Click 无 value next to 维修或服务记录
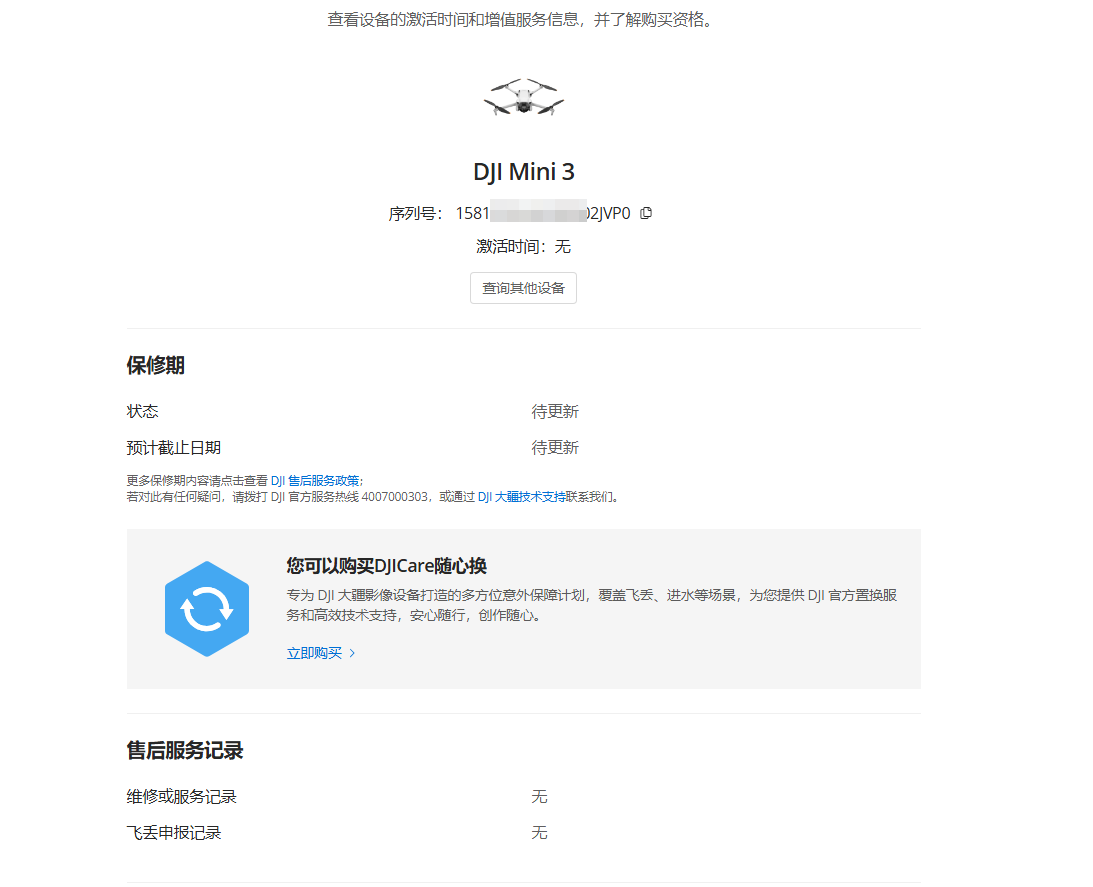 coord(540,796)
